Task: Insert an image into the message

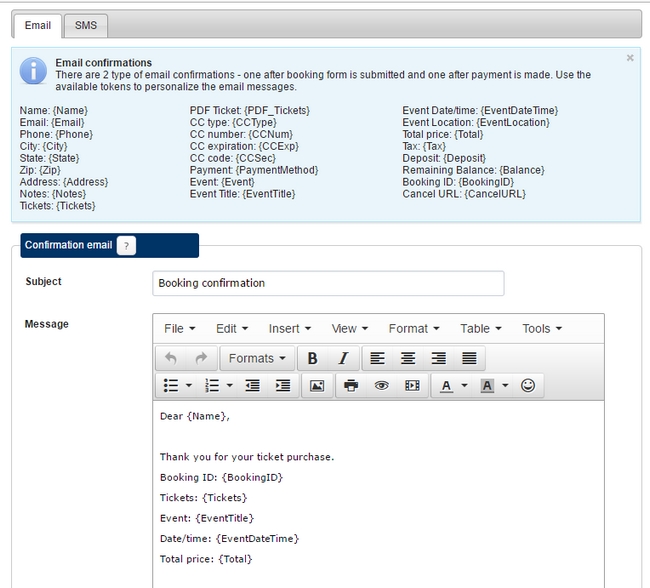Action: (x=317, y=385)
